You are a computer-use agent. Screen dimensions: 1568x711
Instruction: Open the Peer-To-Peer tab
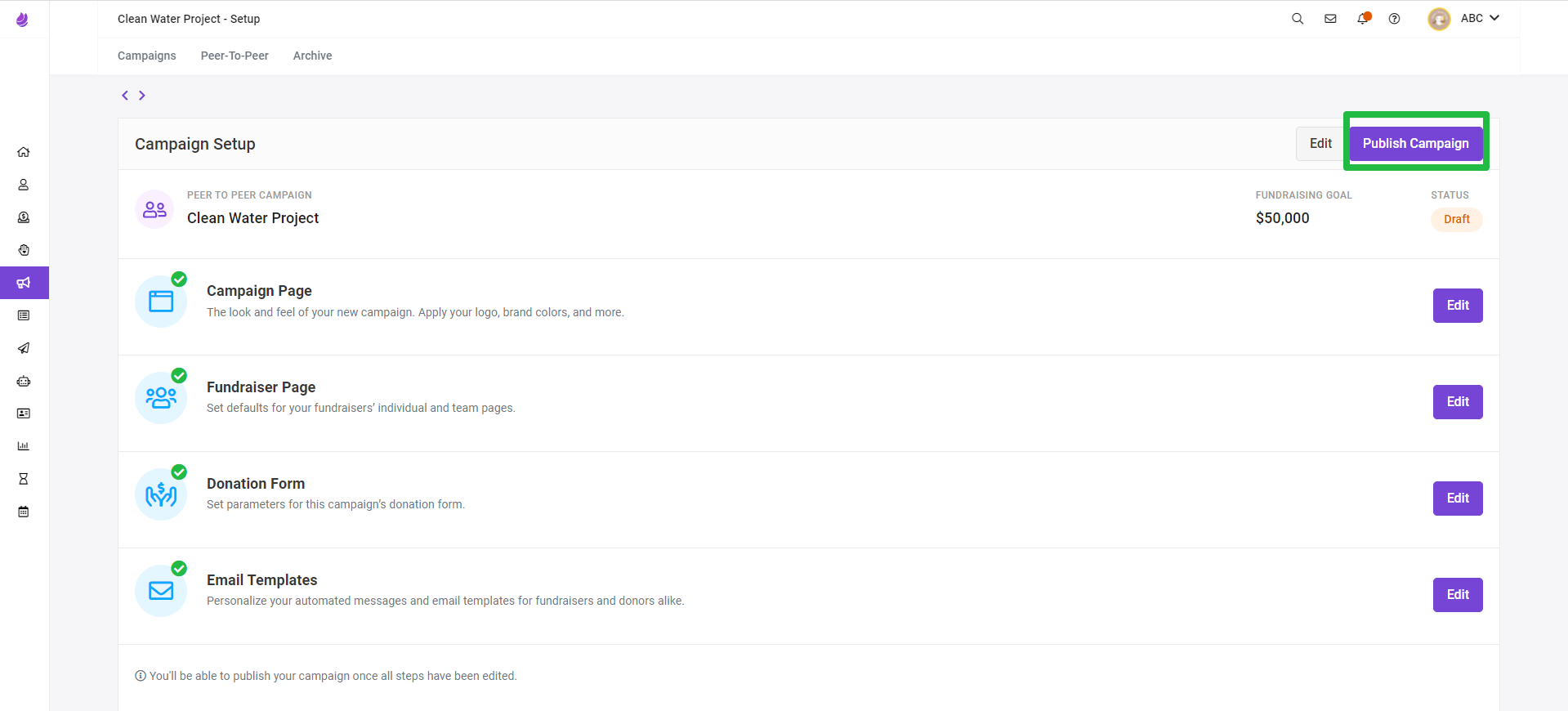click(x=235, y=56)
